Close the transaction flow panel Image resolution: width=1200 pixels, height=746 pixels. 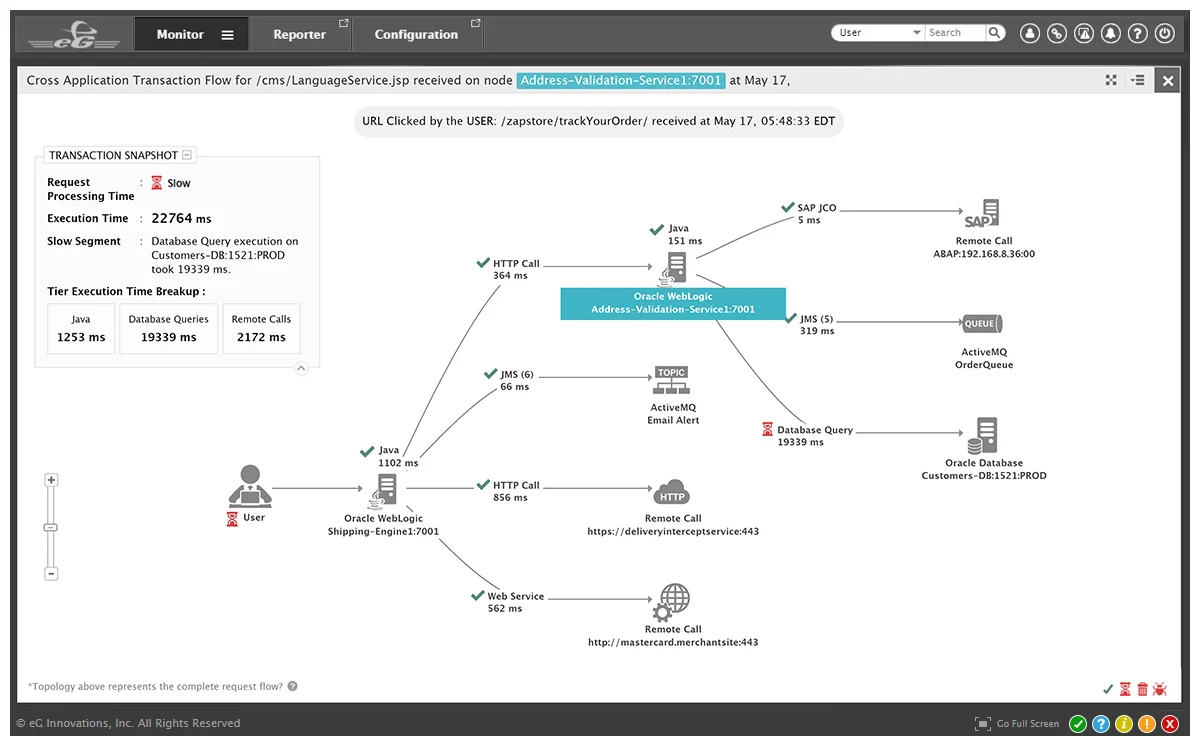(x=1168, y=81)
